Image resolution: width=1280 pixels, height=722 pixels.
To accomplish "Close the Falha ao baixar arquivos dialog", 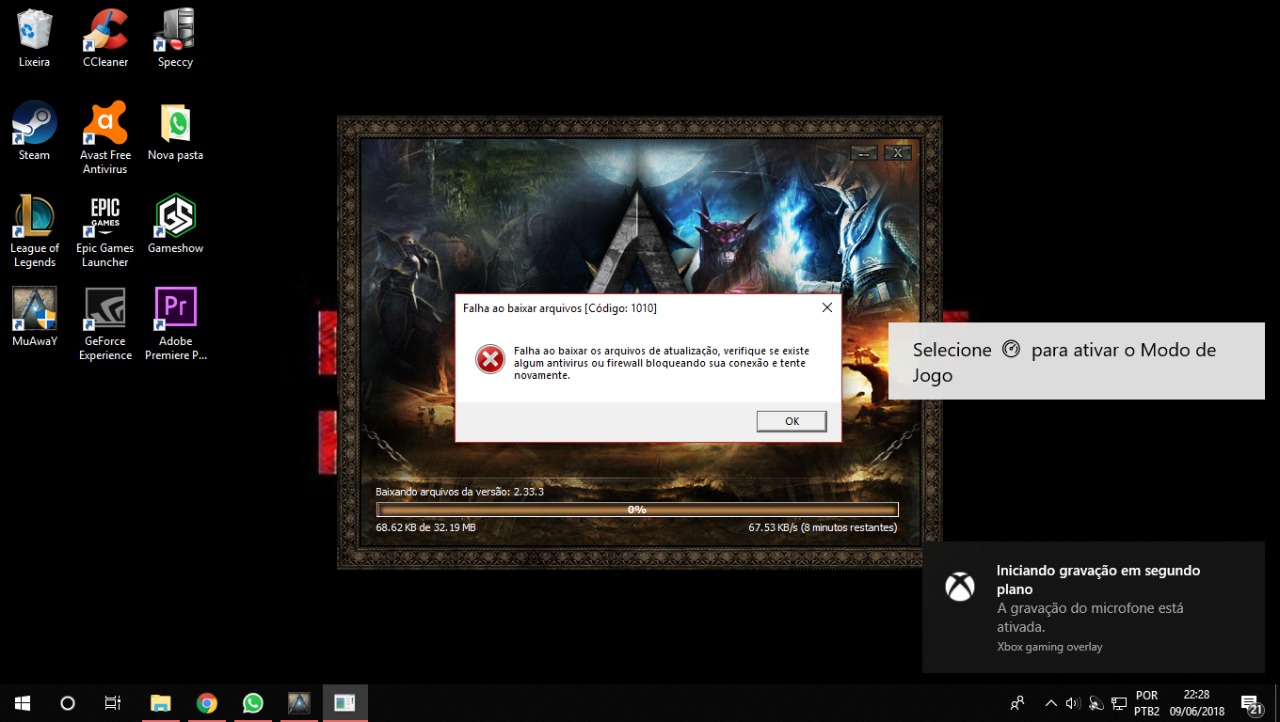I will [826, 308].
